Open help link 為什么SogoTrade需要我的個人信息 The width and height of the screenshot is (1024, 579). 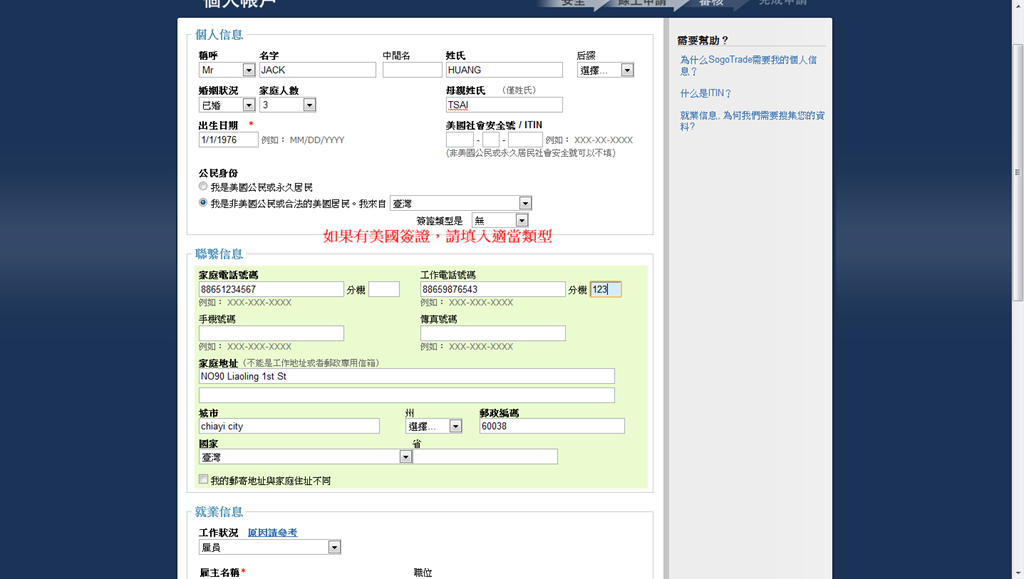click(748, 65)
